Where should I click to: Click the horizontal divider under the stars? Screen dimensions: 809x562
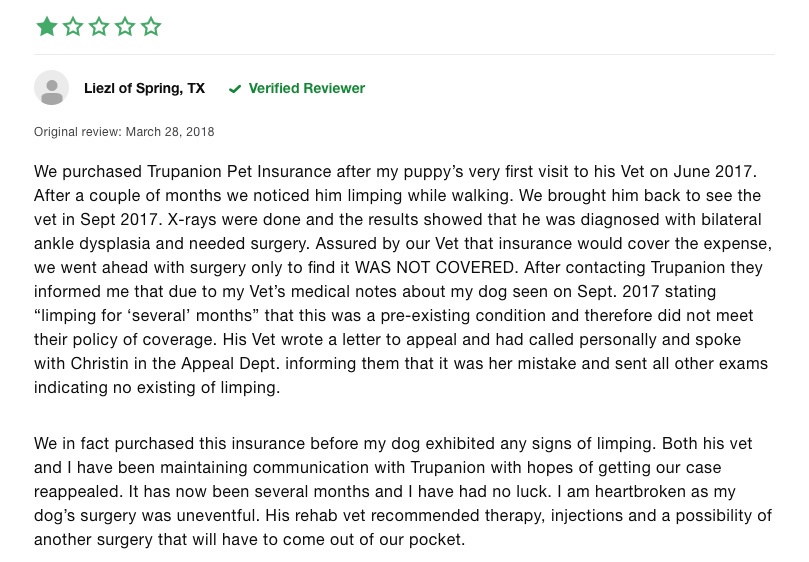pos(404,54)
